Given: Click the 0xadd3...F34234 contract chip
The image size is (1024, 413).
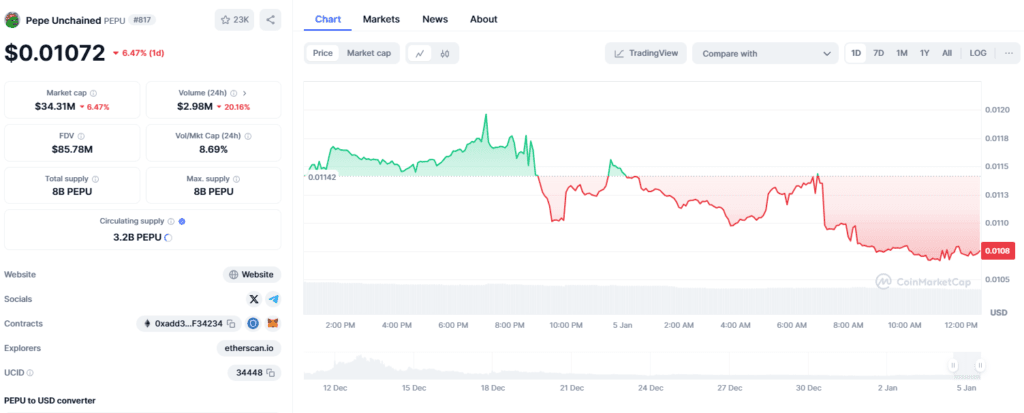Looking at the screenshot, I should click(x=189, y=323).
